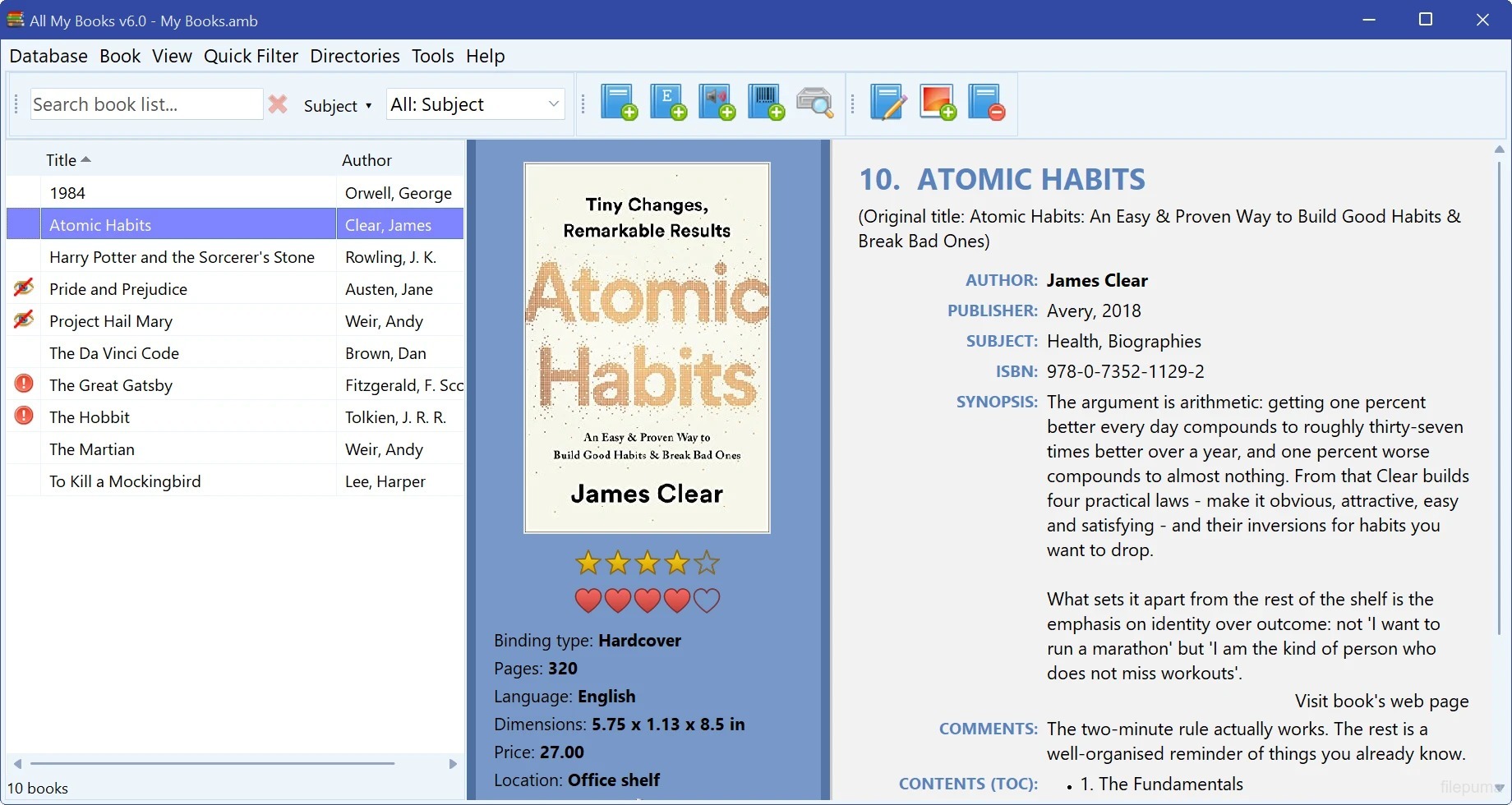Click the publisher Avery, 2018 in details
This screenshot has height=805, width=1512.
pyautogui.click(x=1094, y=310)
